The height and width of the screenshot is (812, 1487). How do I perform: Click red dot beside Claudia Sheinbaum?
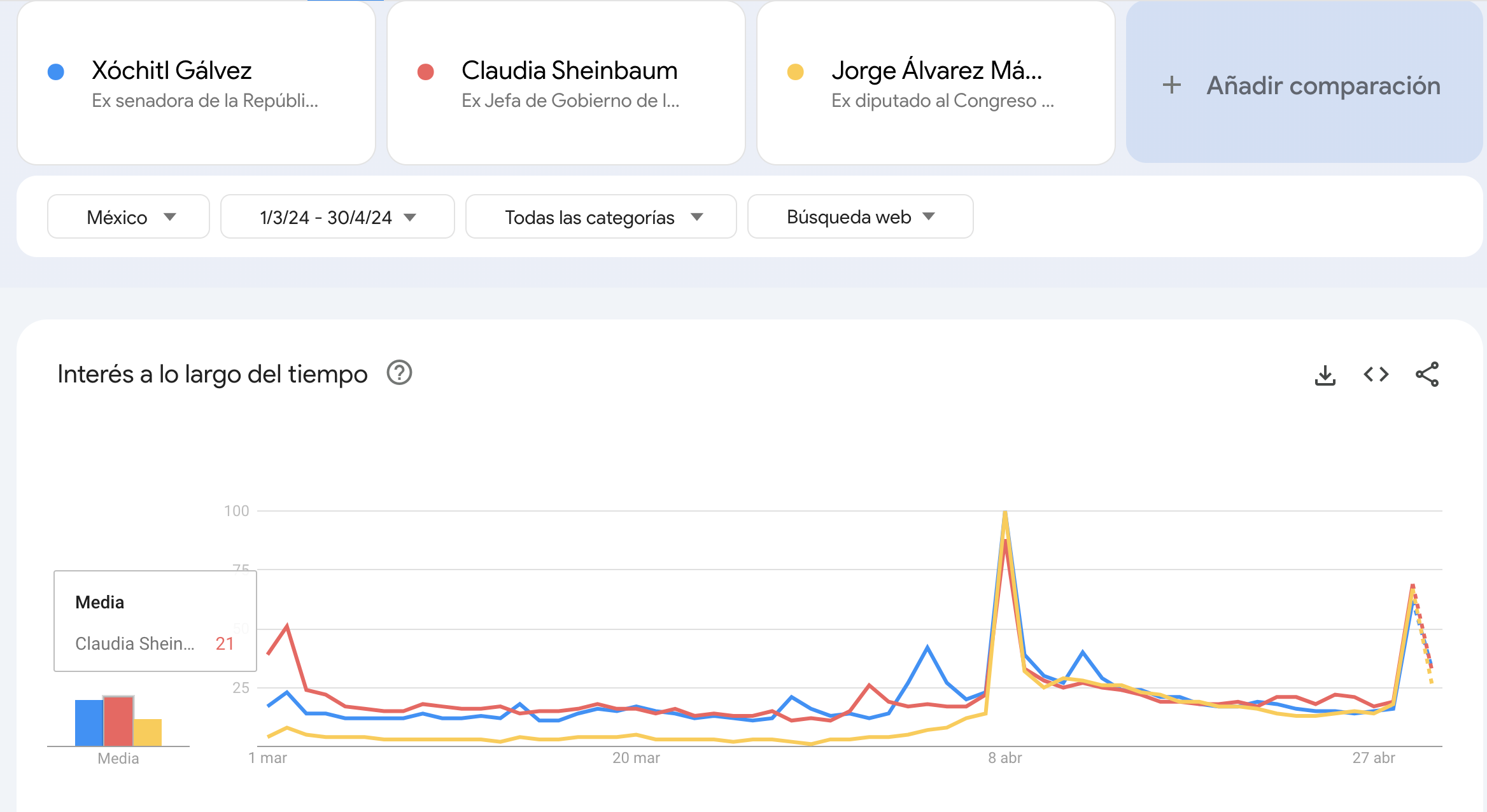pos(426,72)
